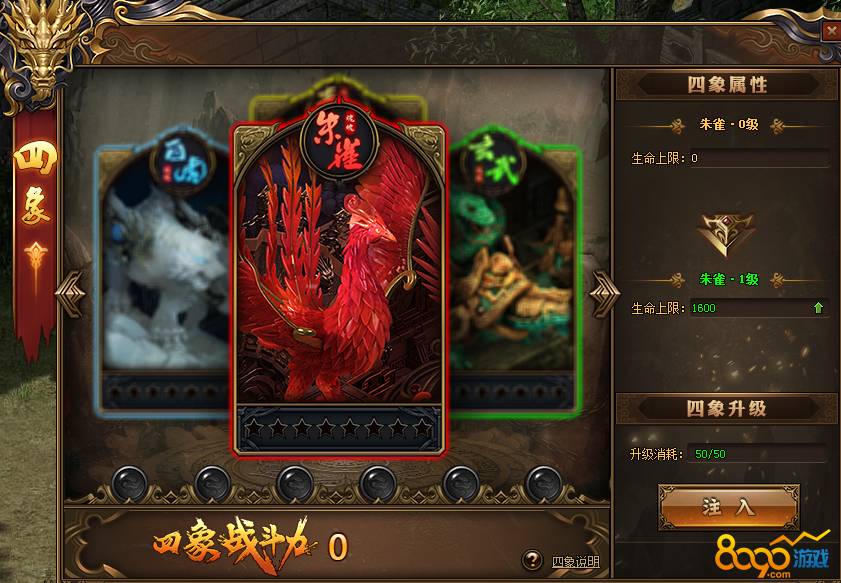Click the question mark help icon
This screenshot has width=841, height=583.
[532, 560]
